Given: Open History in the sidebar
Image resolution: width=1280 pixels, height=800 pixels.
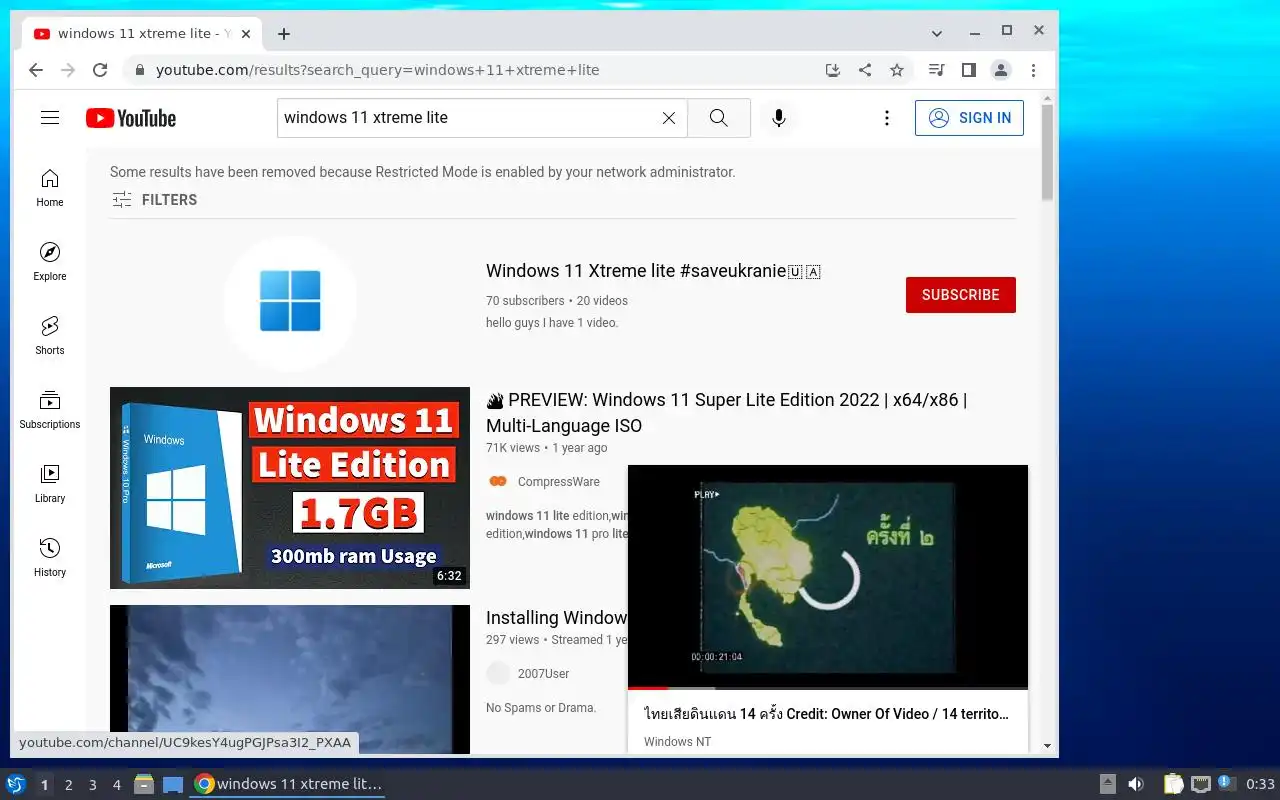Looking at the screenshot, I should click(50, 558).
